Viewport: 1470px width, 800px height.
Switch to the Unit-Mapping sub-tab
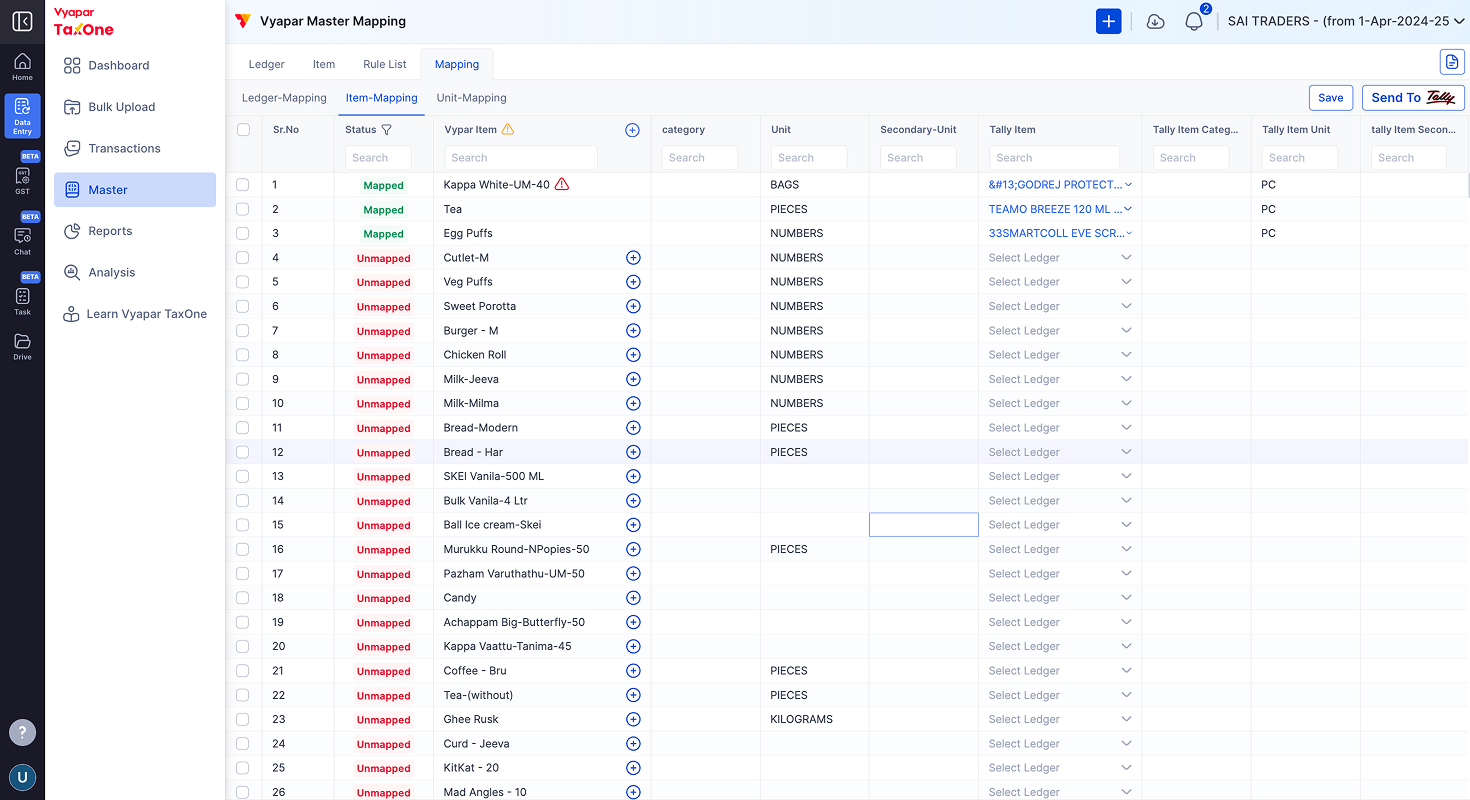coord(472,98)
